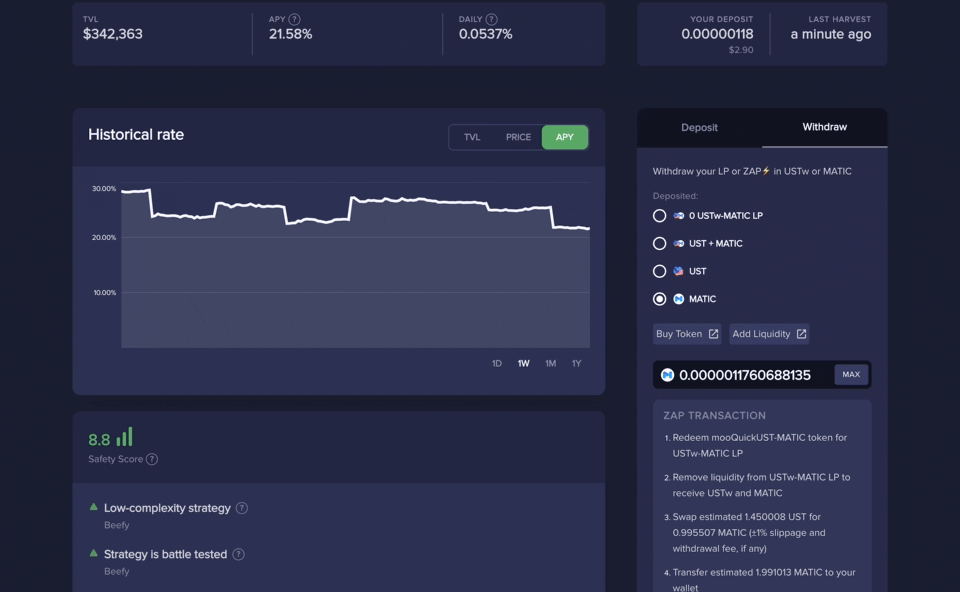
Task: Click the 8.8 safety score value
Action: pos(99,440)
